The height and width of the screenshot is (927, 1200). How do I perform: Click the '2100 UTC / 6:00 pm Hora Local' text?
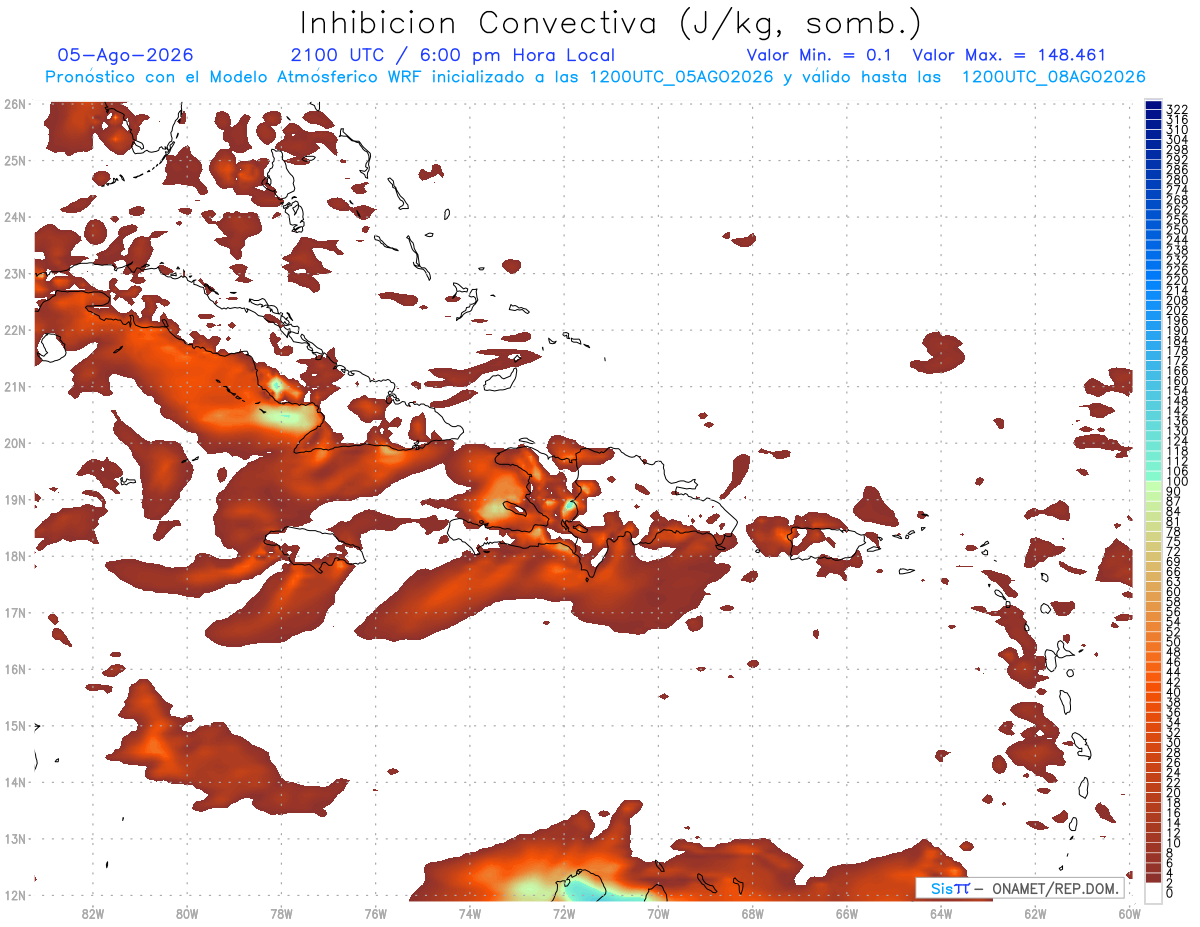(453, 55)
